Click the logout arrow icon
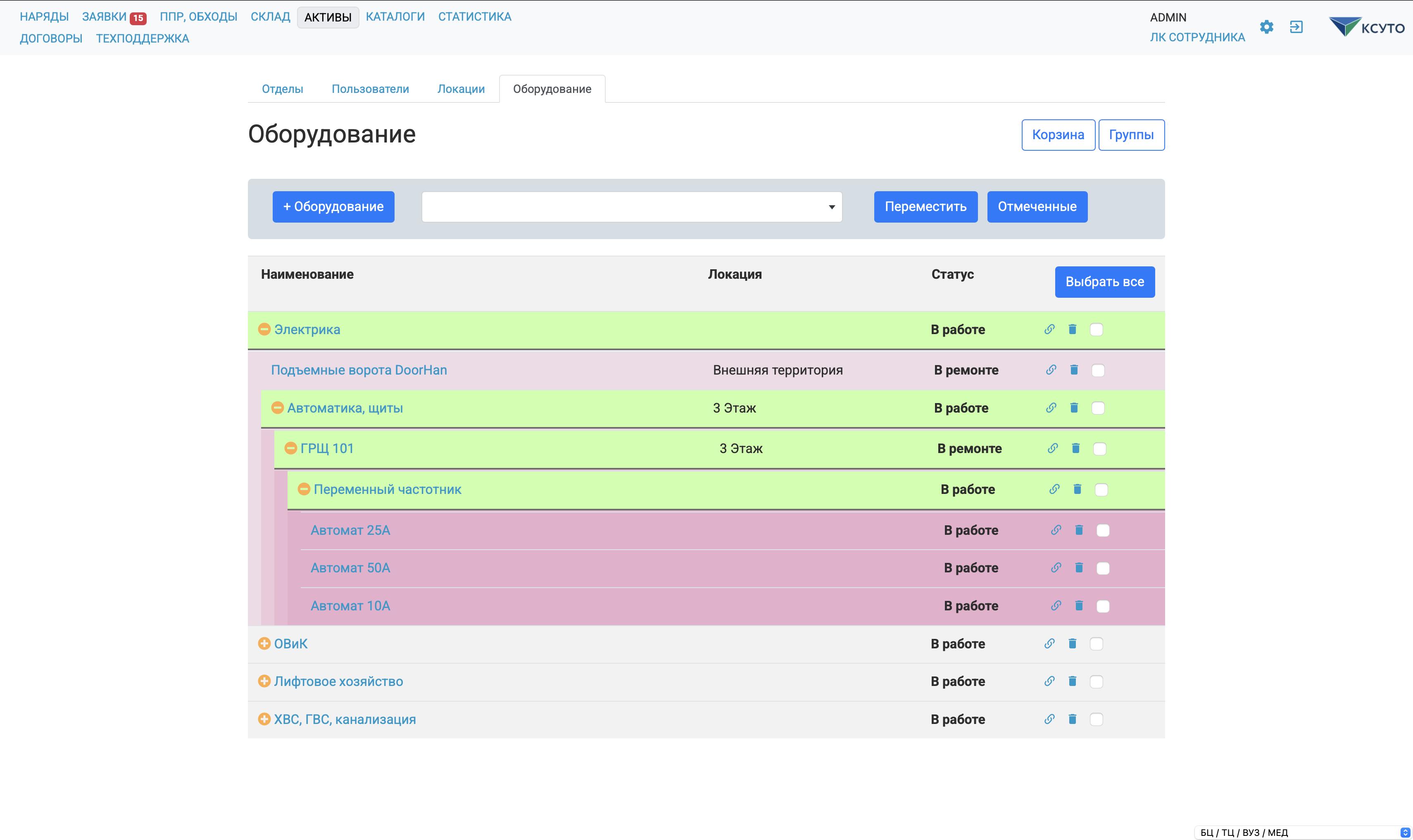 (1296, 26)
